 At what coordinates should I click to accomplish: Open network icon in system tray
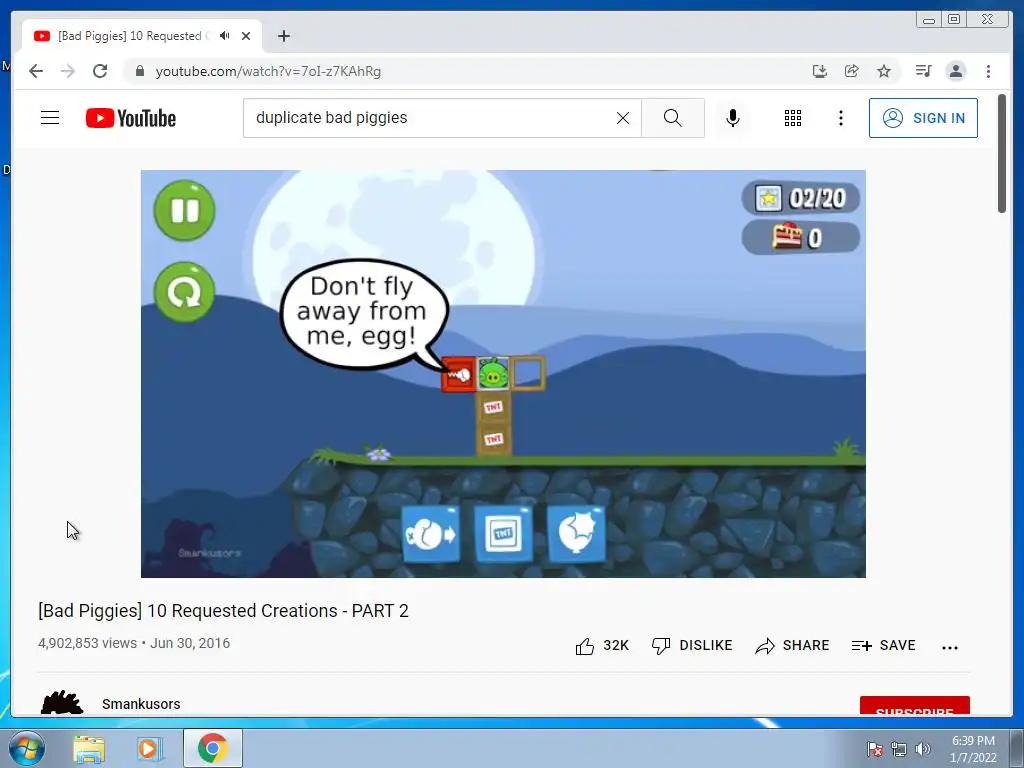899,749
